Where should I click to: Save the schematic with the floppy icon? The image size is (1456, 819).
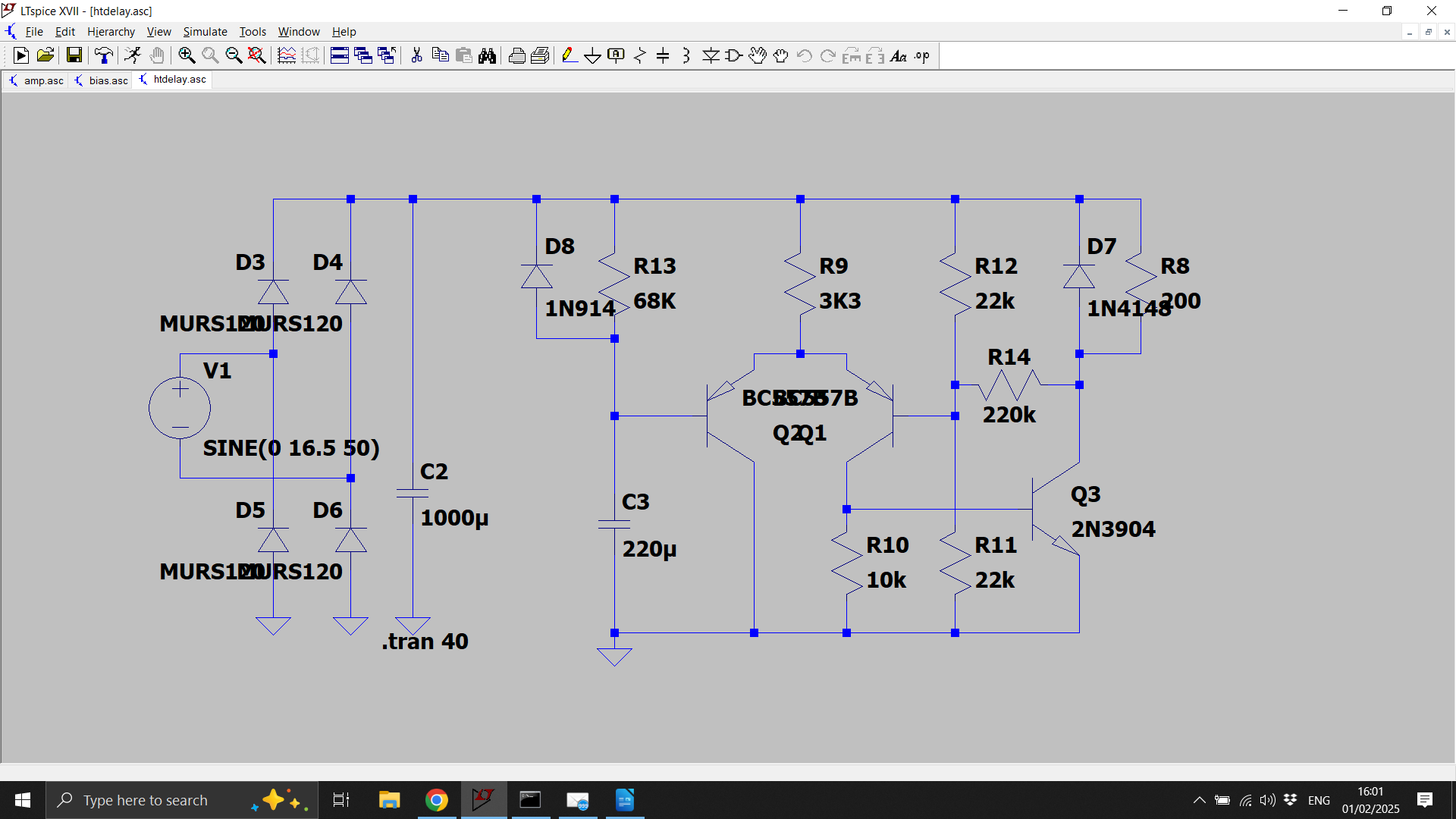74,55
